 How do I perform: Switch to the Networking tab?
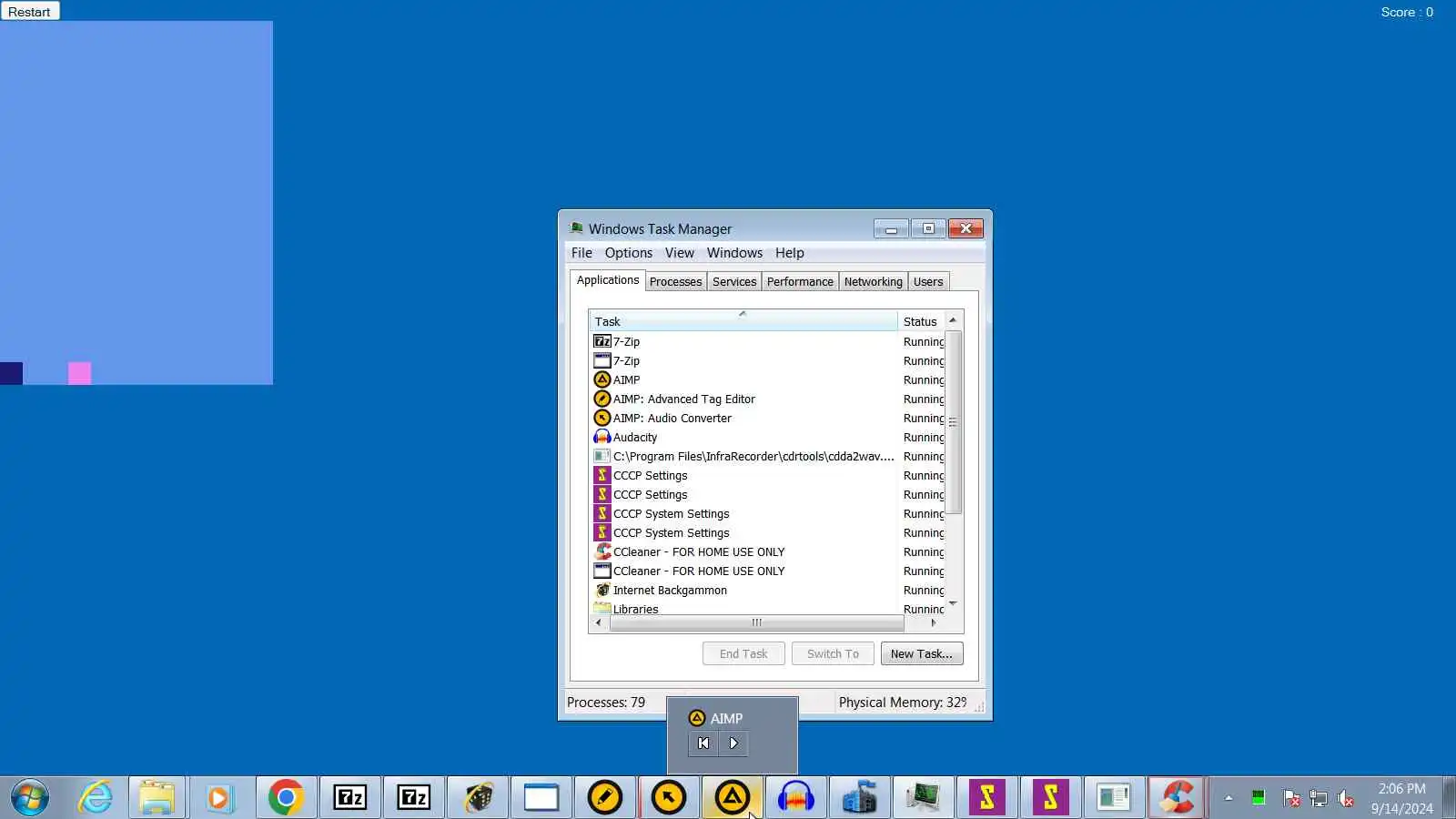[x=874, y=282]
